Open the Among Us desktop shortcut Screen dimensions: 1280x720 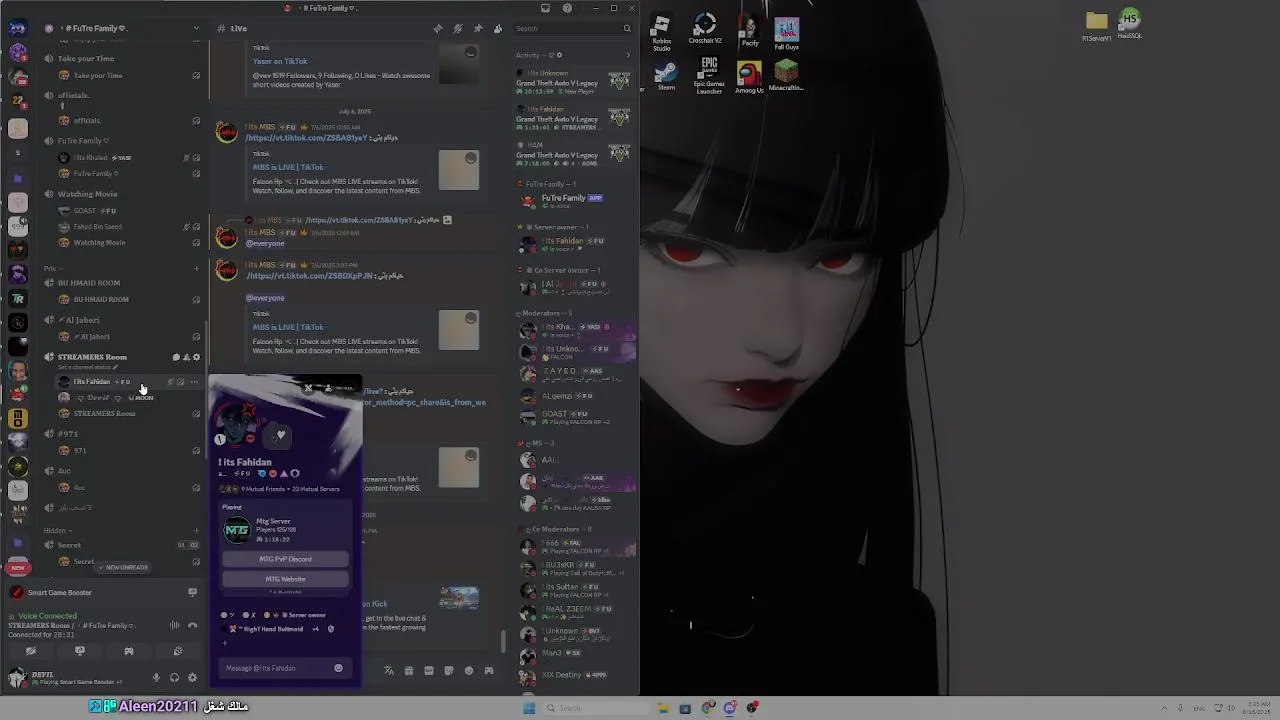pyautogui.click(x=749, y=77)
